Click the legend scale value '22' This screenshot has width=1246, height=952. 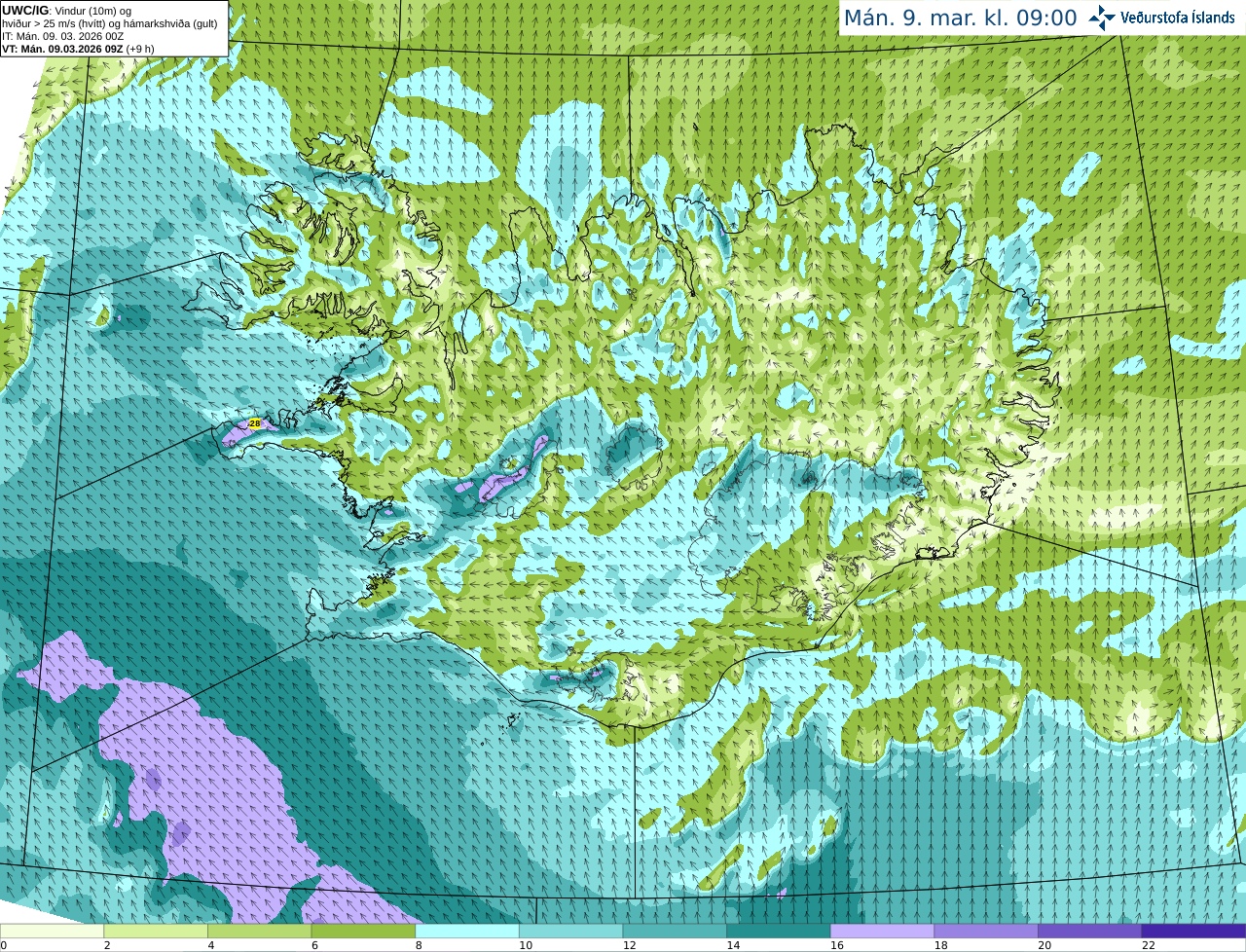[x=1149, y=945]
